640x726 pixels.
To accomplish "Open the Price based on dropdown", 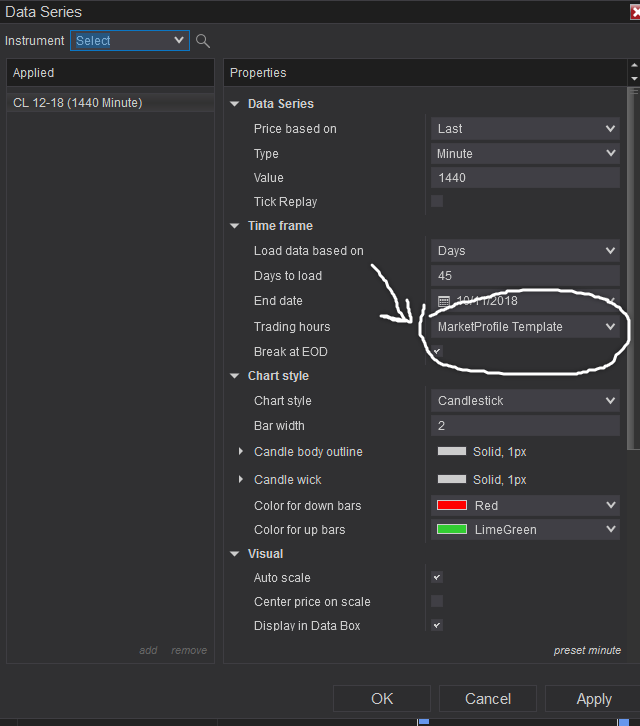I will 525,129.
